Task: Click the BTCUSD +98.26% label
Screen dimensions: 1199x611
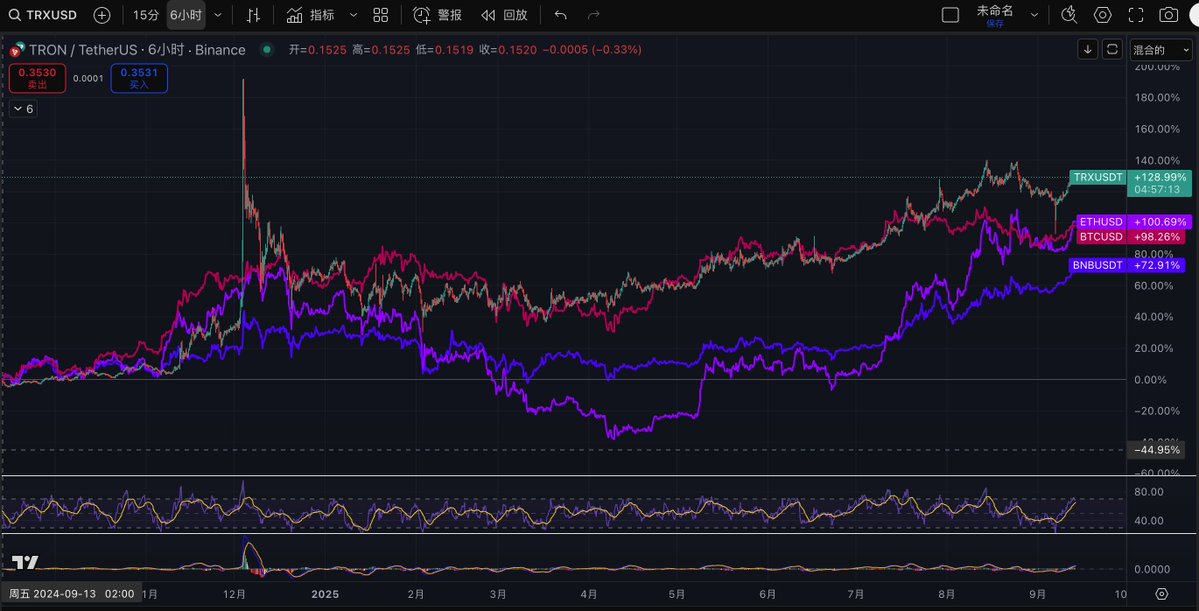Action: point(1133,236)
